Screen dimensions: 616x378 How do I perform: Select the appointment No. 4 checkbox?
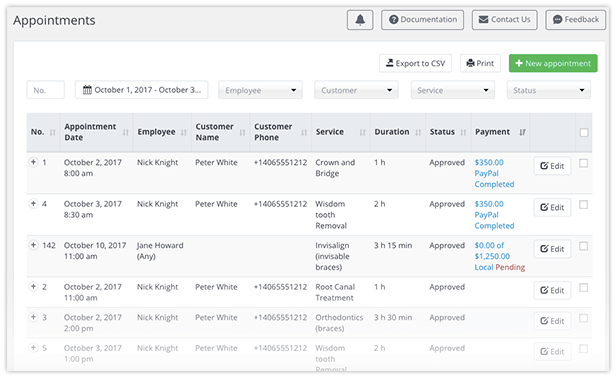coord(583,205)
